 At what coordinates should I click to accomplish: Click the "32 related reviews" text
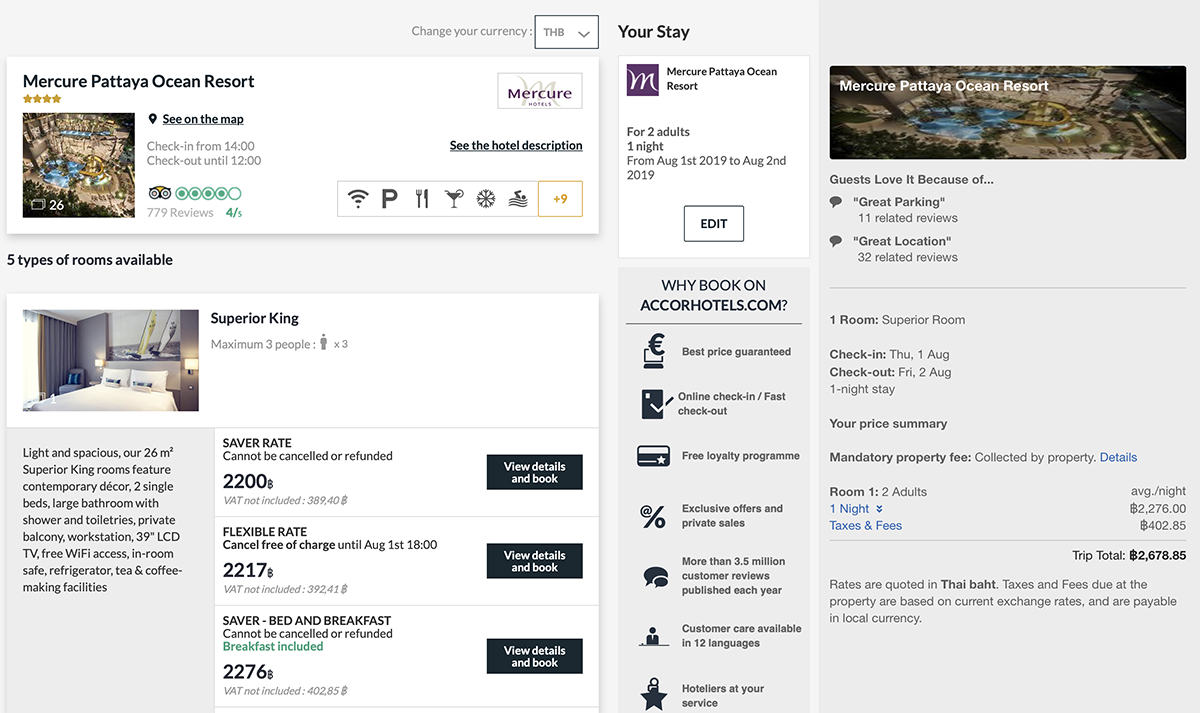pos(908,257)
